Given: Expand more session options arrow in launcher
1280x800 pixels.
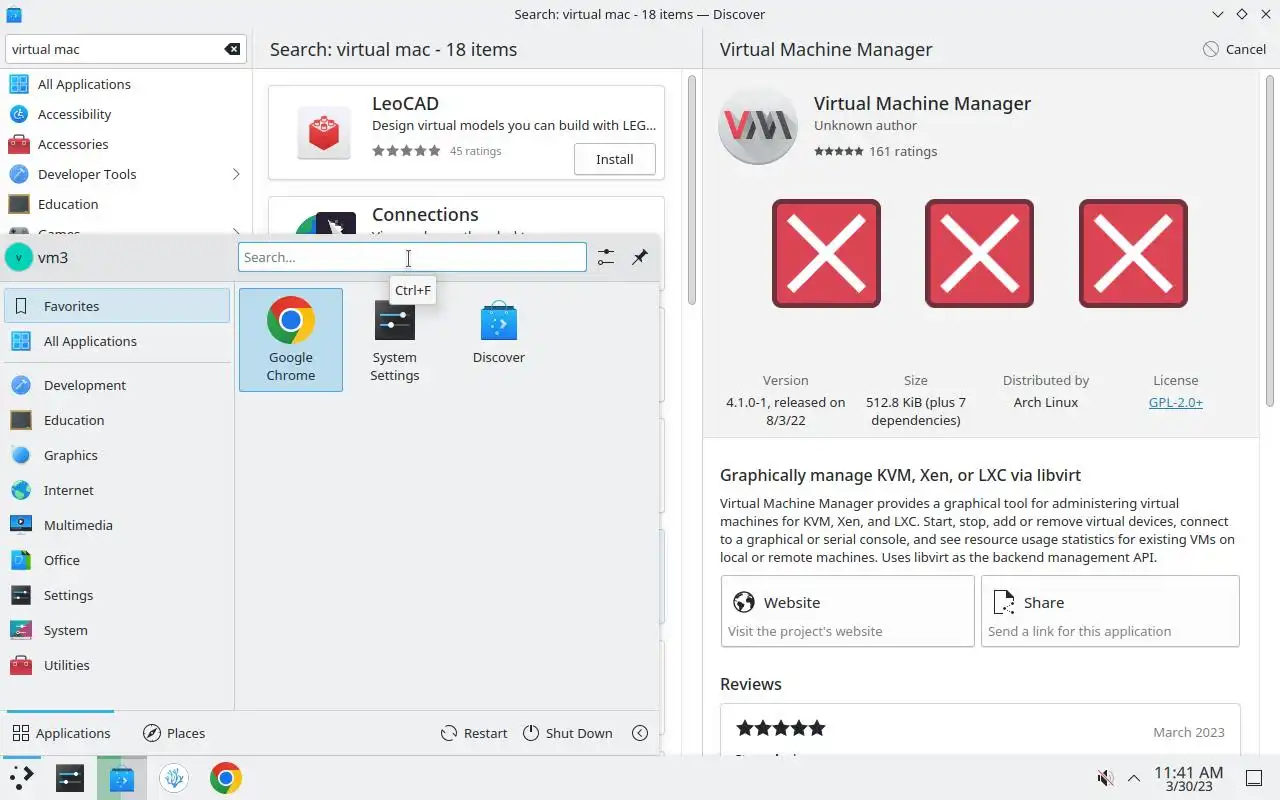Looking at the screenshot, I should tap(641, 733).
